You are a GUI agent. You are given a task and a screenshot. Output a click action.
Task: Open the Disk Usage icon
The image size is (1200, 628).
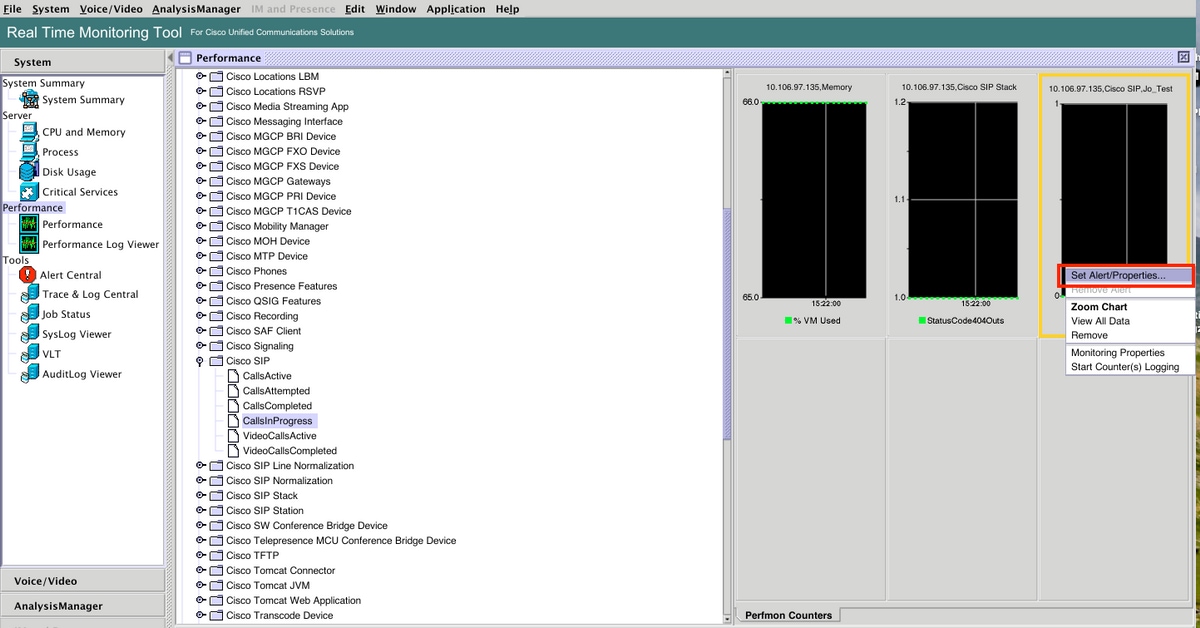point(29,172)
